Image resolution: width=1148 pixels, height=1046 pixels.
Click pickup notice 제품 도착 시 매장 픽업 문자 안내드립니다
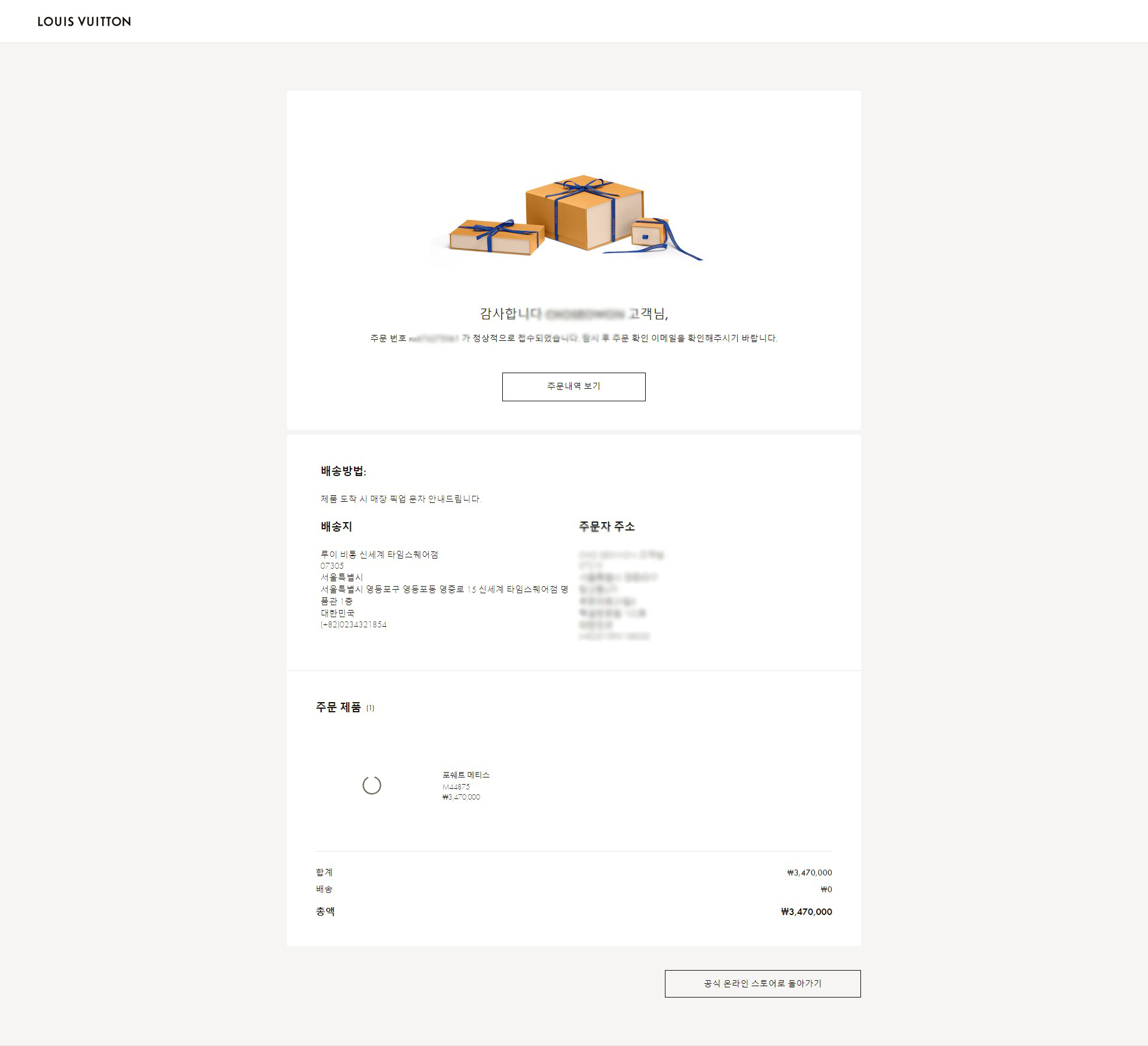point(401,499)
